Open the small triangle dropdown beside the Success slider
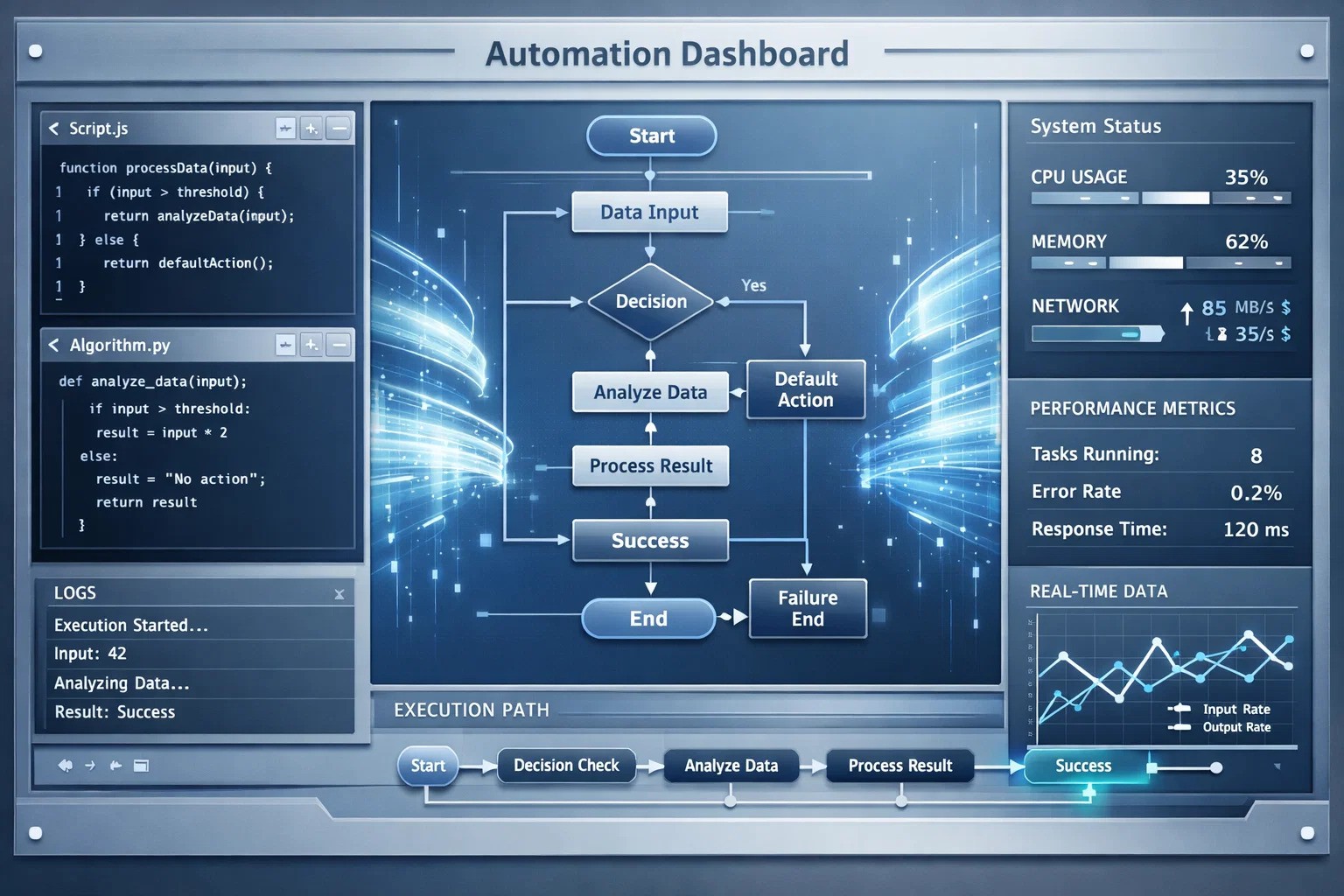The height and width of the screenshot is (896, 1344). [1277, 766]
